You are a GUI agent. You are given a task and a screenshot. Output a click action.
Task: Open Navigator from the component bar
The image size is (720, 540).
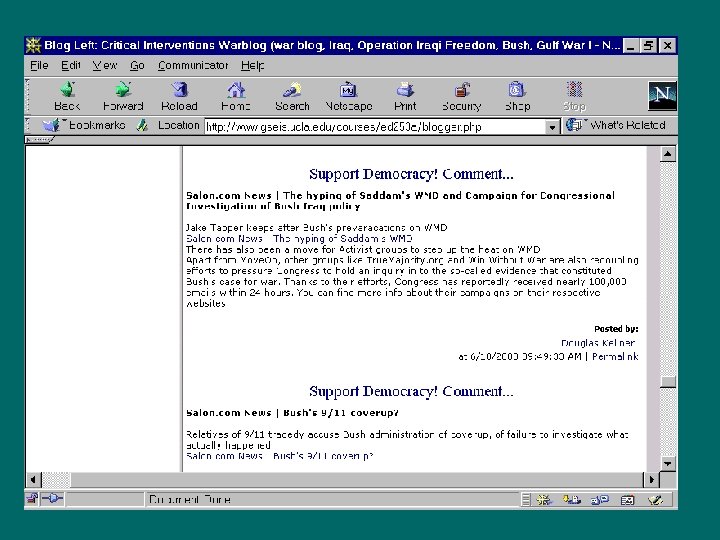click(x=544, y=500)
